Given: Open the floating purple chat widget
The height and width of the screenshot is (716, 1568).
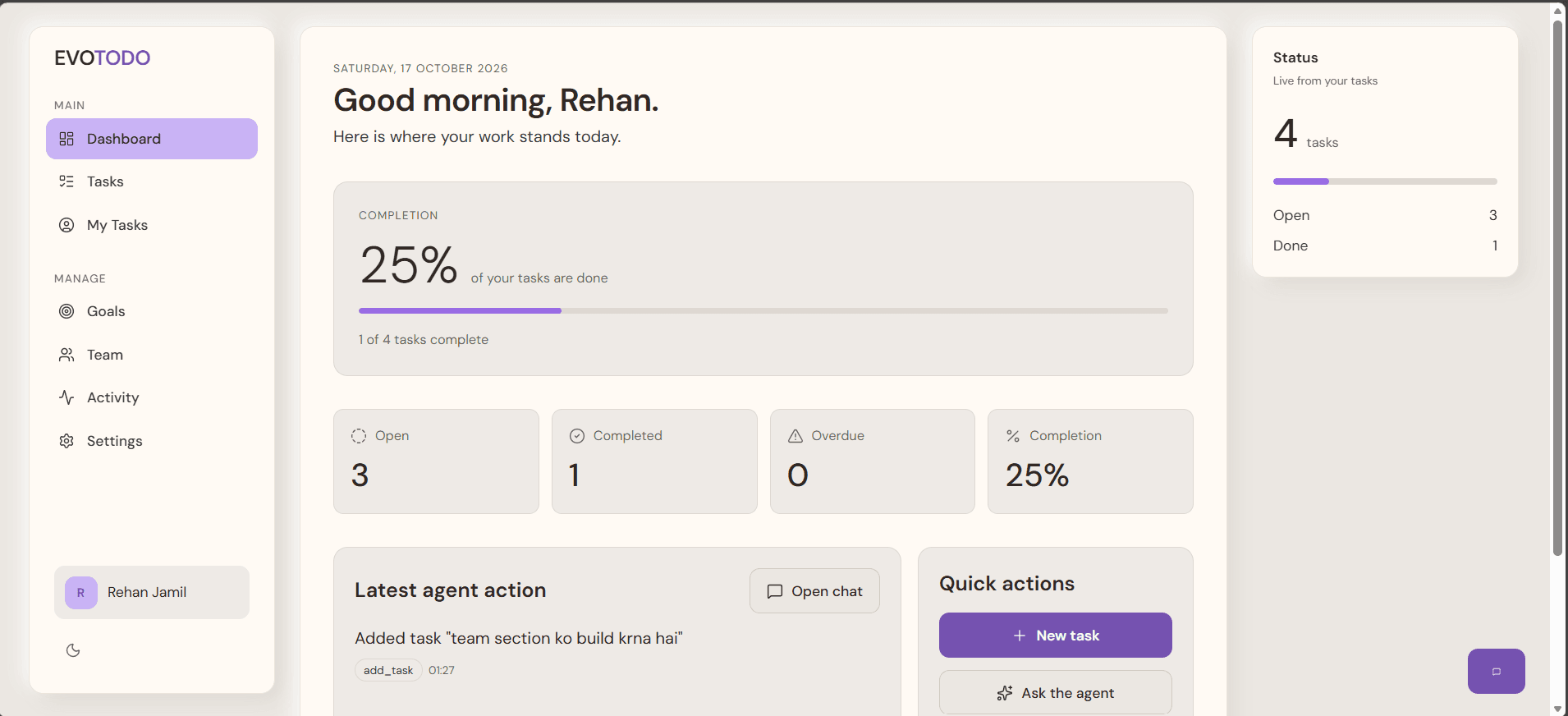Looking at the screenshot, I should (x=1496, y=672).
